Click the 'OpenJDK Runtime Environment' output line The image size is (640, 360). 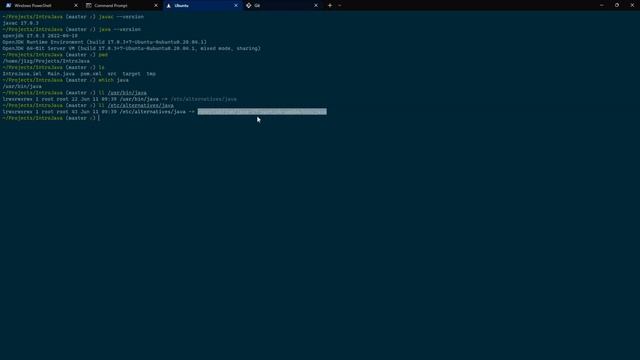(104, 42)
